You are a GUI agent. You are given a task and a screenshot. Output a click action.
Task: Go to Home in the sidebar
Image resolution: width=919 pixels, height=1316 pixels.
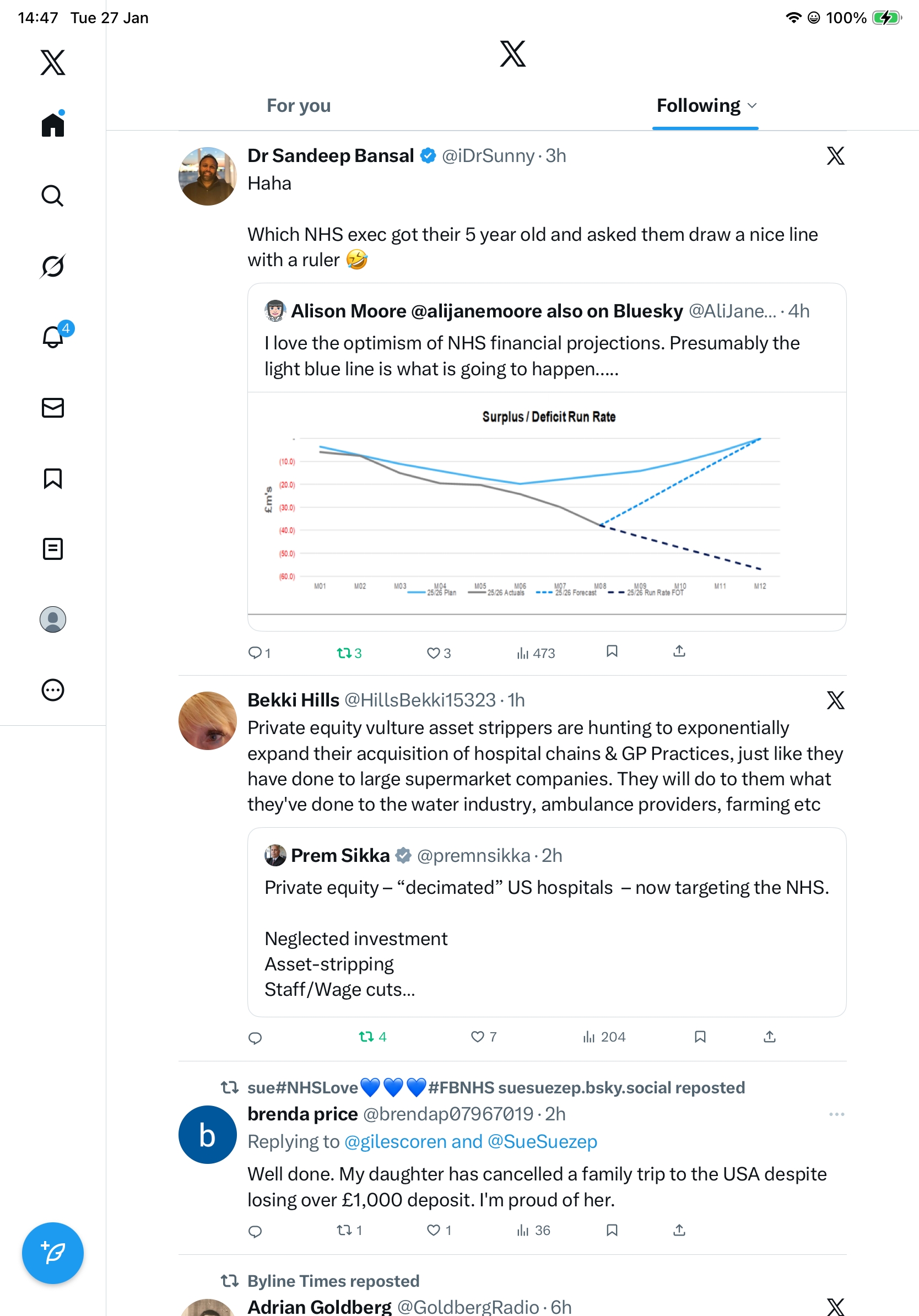[x=53, y=125]
